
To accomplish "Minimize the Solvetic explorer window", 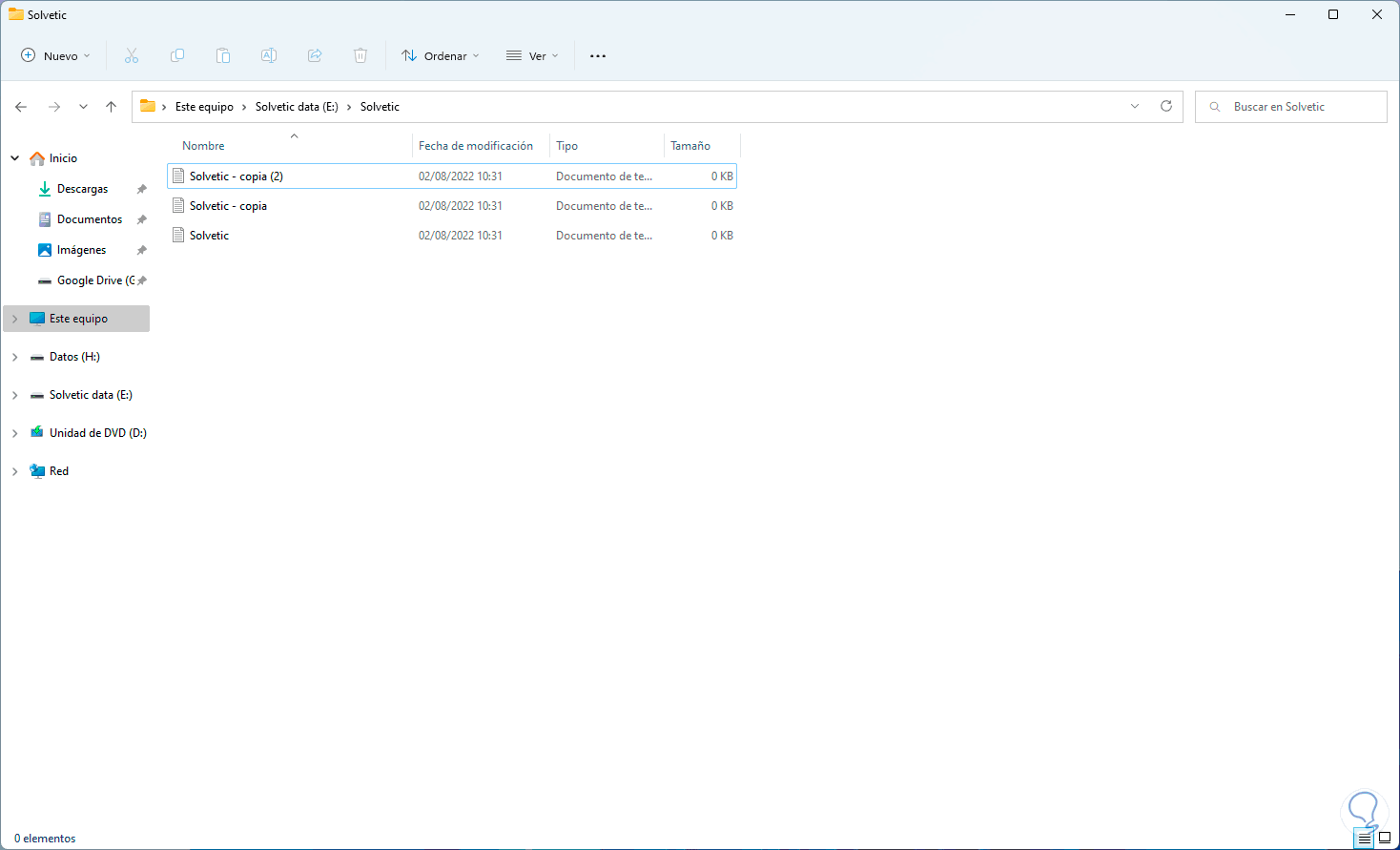I will pos(1290,15).
